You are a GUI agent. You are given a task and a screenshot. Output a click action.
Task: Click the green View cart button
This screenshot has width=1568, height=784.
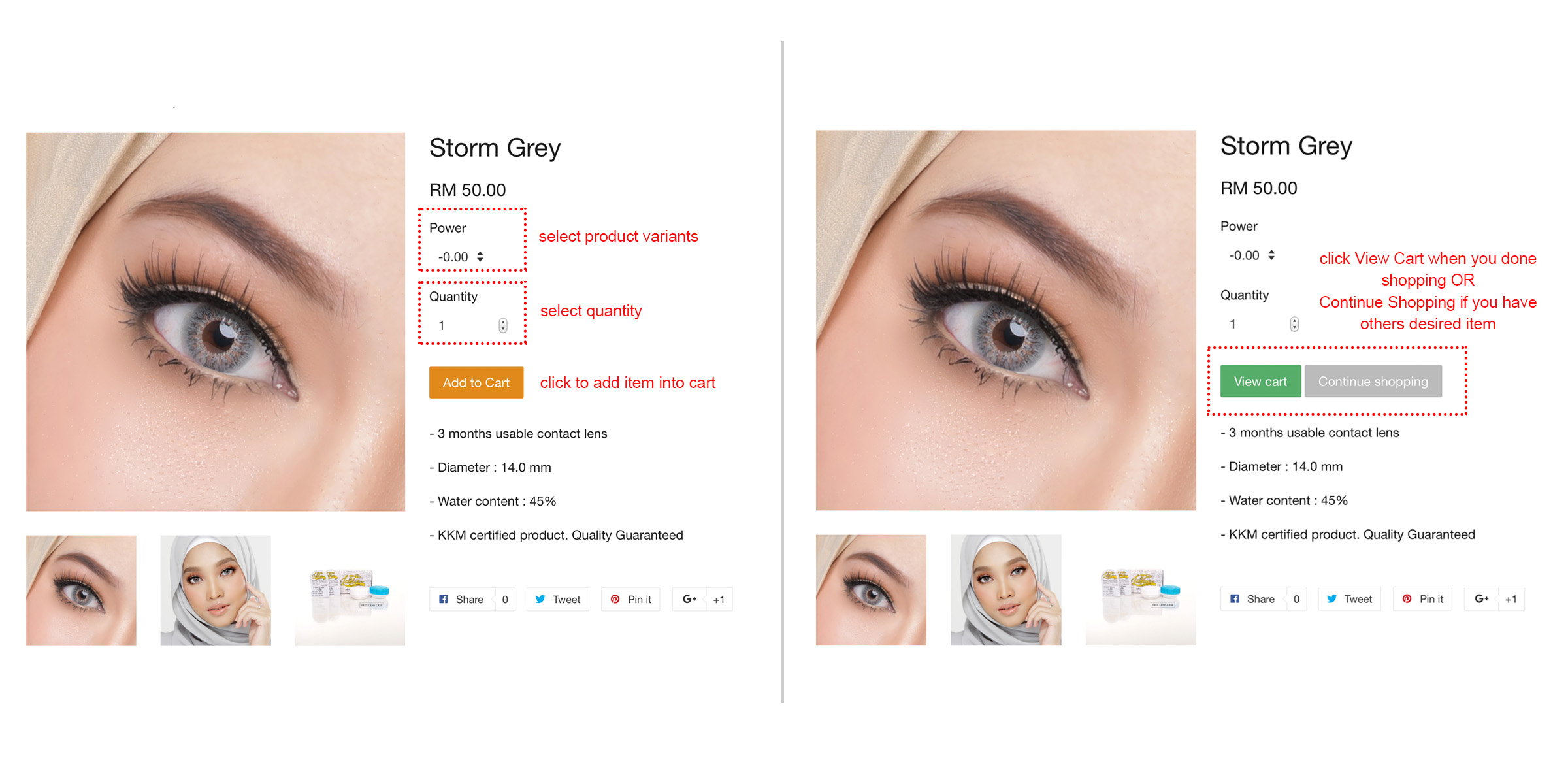coord(1260,381)
